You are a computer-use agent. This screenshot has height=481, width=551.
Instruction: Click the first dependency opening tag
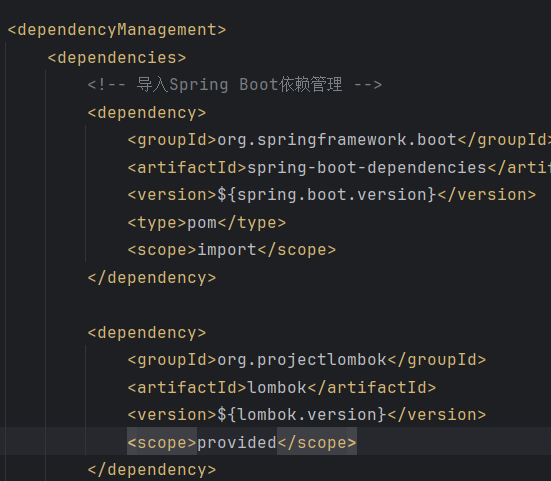[x=147, y=113]
